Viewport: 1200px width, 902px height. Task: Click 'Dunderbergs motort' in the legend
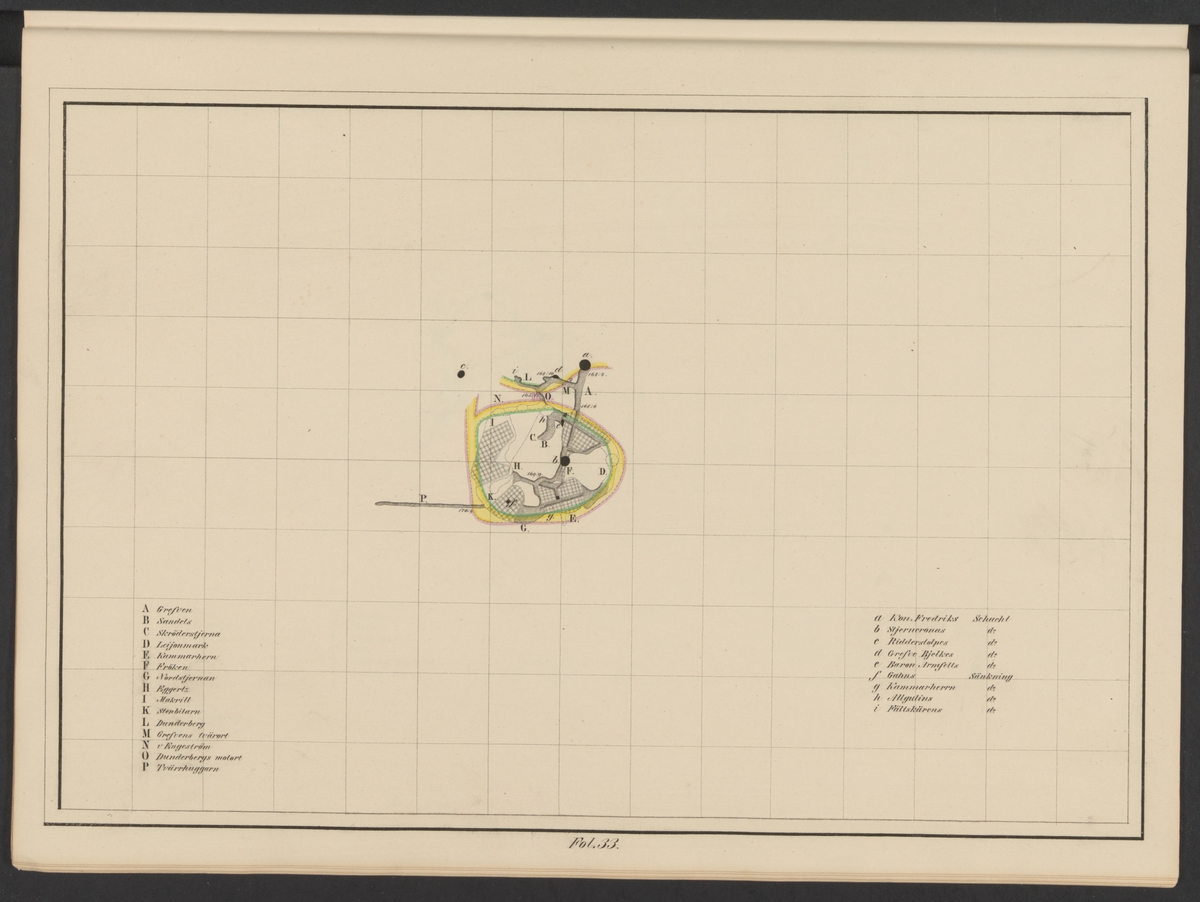pyautogui.click(x=199, y=758)
